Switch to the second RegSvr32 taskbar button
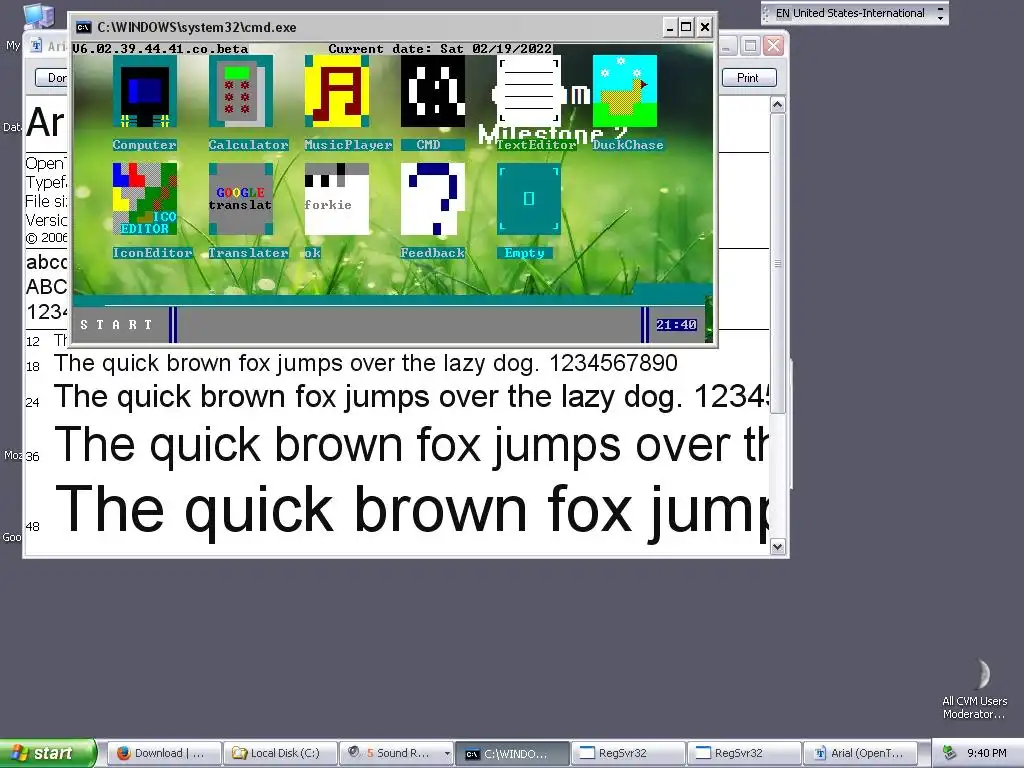 [744, 753]
